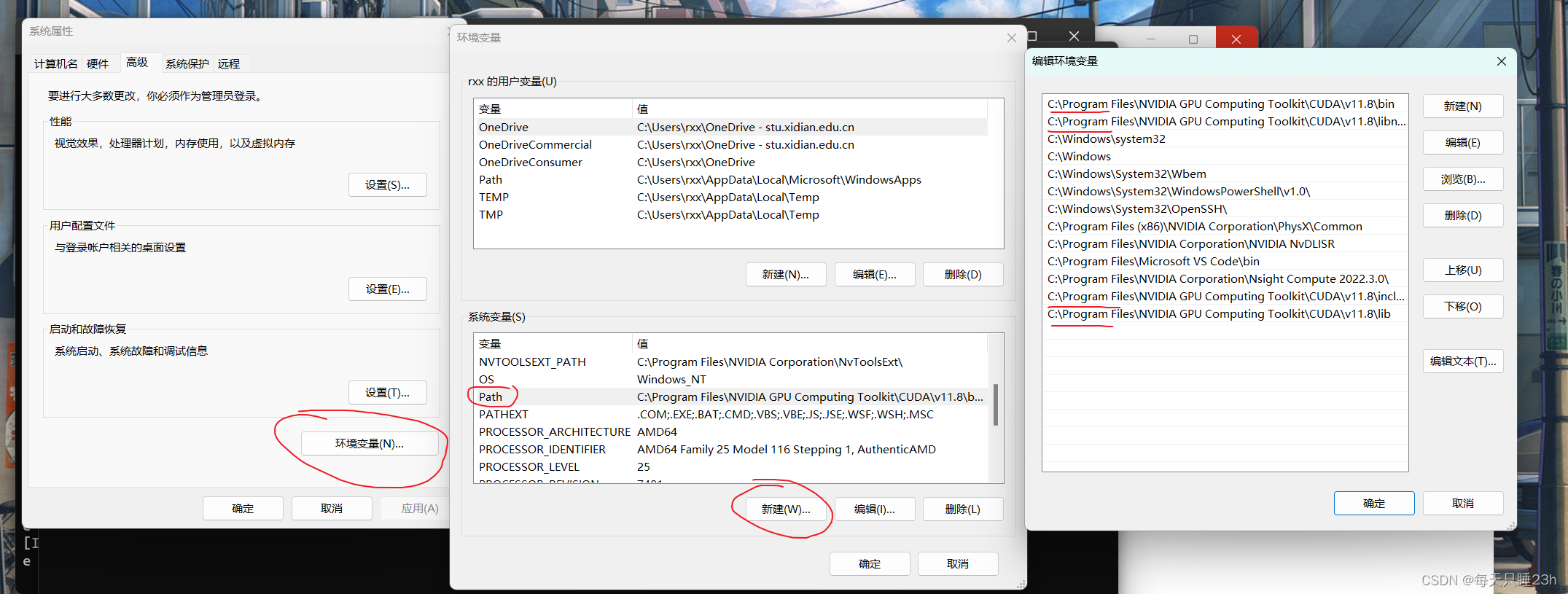The width and height of the screenshot is (1568, 594).
Task: Select the system Path variable row
Action: pos(731,396)
